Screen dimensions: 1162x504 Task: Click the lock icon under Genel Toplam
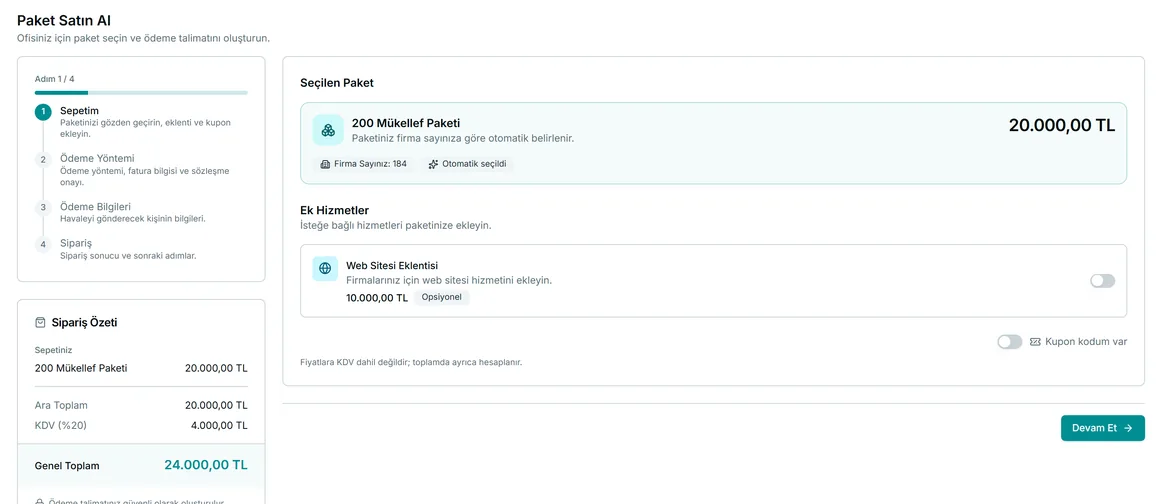(39, 502)
